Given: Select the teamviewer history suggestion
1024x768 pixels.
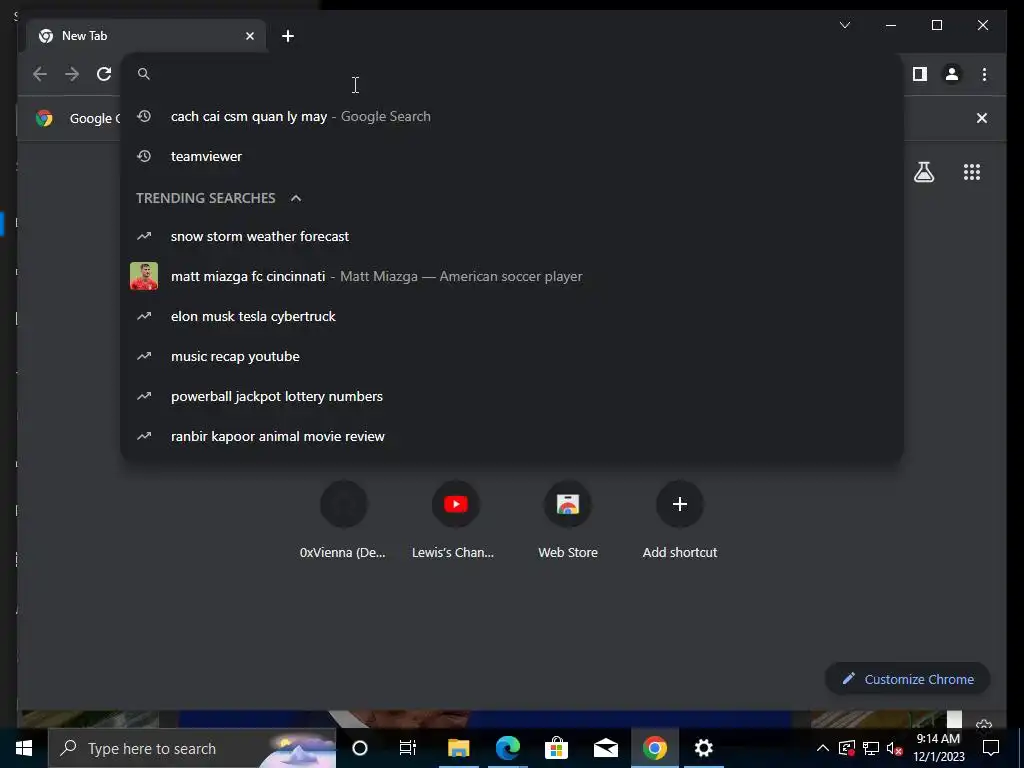Looking at the screenshot, I should [512, 156].
